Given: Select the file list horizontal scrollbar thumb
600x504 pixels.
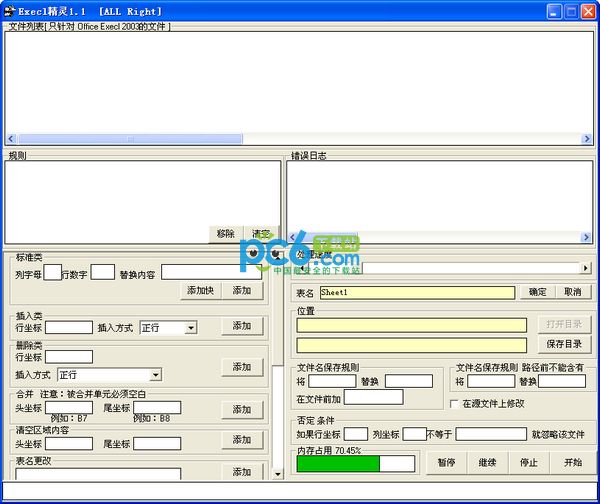Looking at the screenshot, I should point(130,139).
